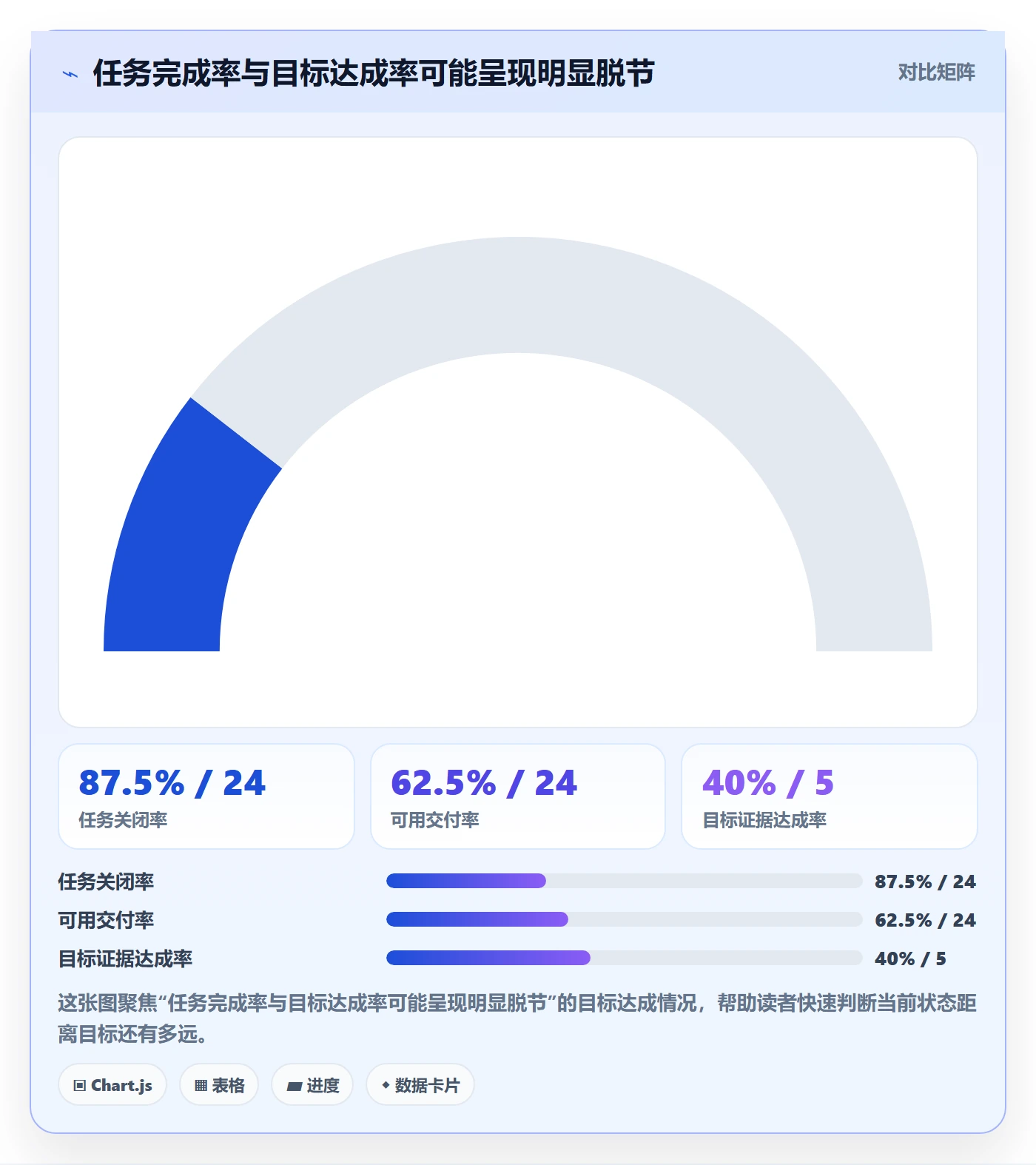Click the 可用交付率 progress bar
This screenshot has height=1165, width=1036.
coord(625,919)
